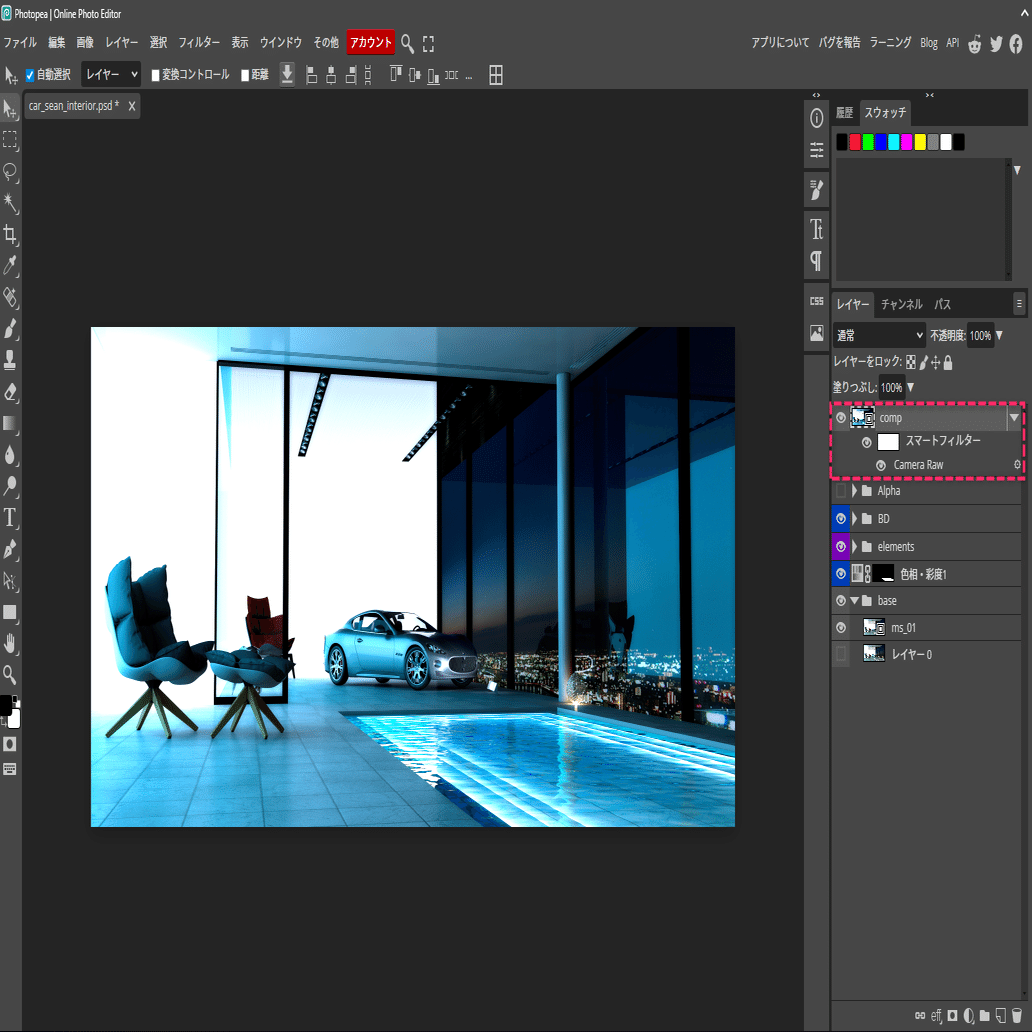Select the Pen tool
The image size is (1032, 1032).
[x=10, y=550]
